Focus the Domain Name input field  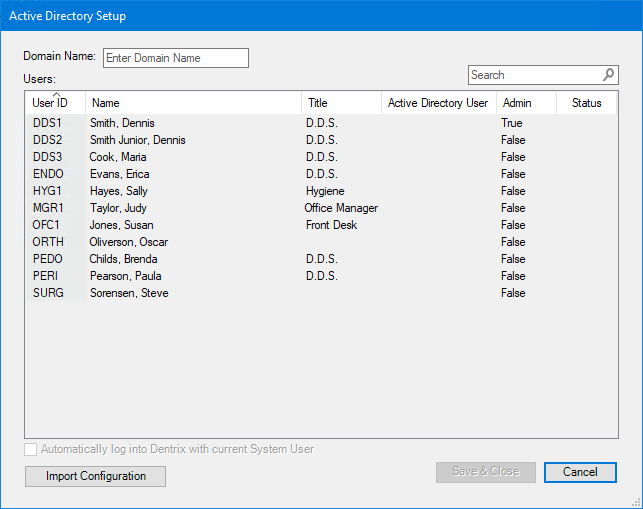175,58
